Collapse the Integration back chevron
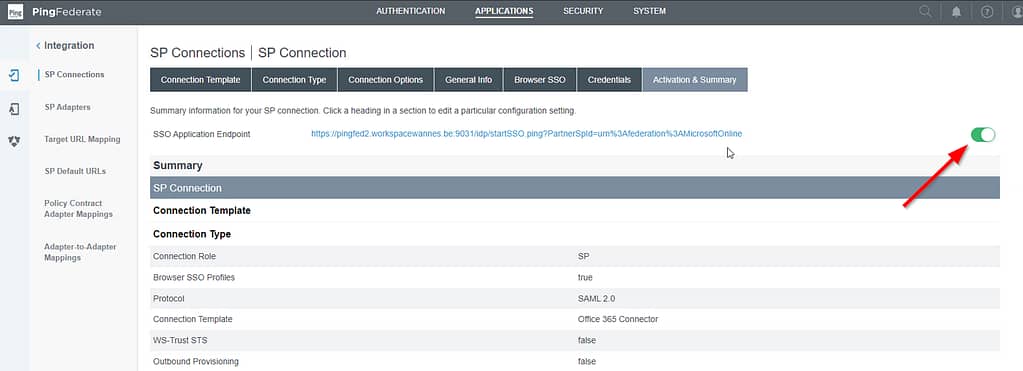Image resolution: width=1023 pixels, height=371 pixels. coord(38,46)
